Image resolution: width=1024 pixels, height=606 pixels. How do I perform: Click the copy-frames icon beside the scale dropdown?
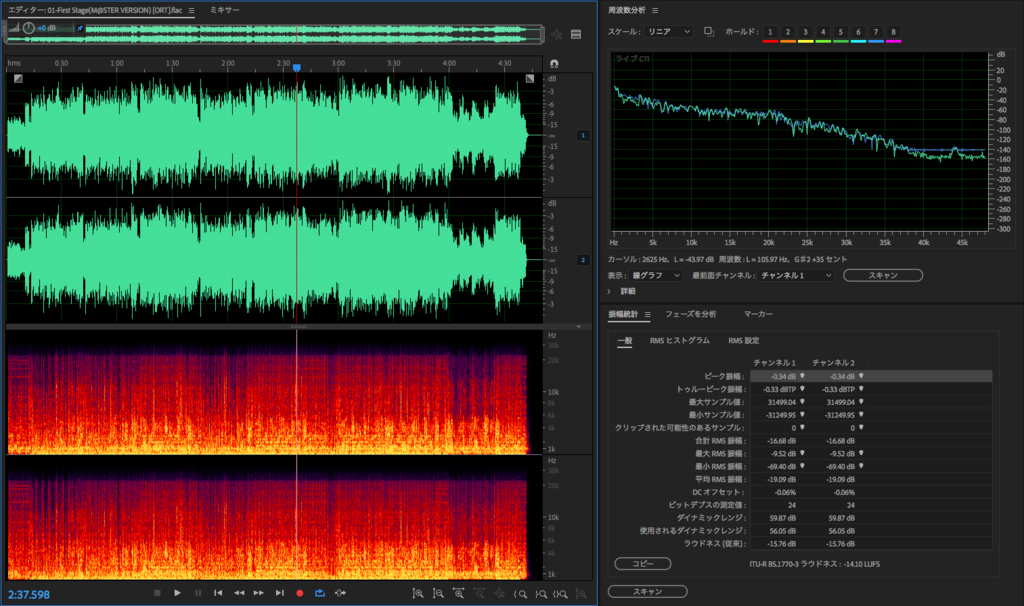tap(709, 31)
